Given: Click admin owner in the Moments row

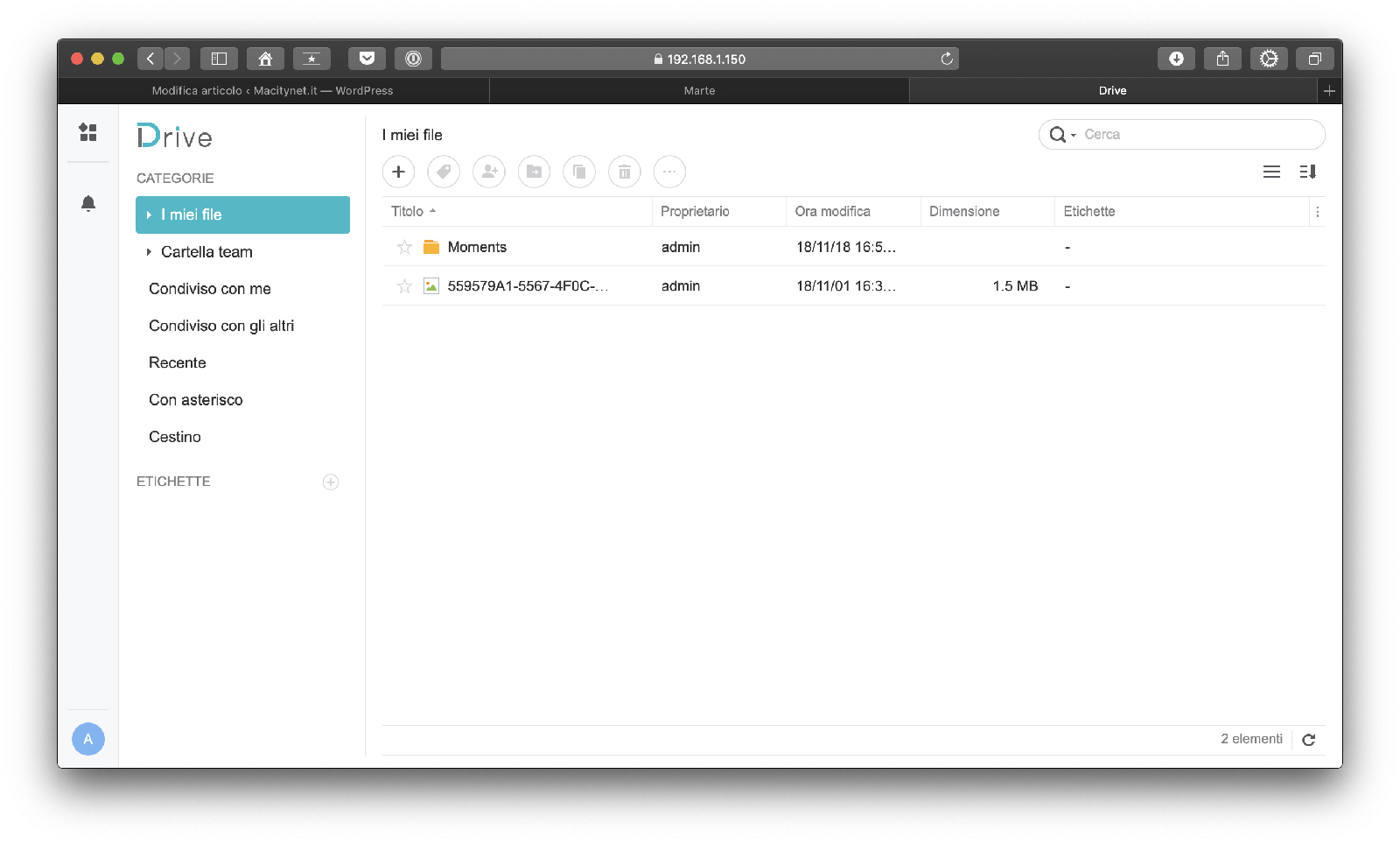Looking at the screenshot, I should click(x=681, y=247).
